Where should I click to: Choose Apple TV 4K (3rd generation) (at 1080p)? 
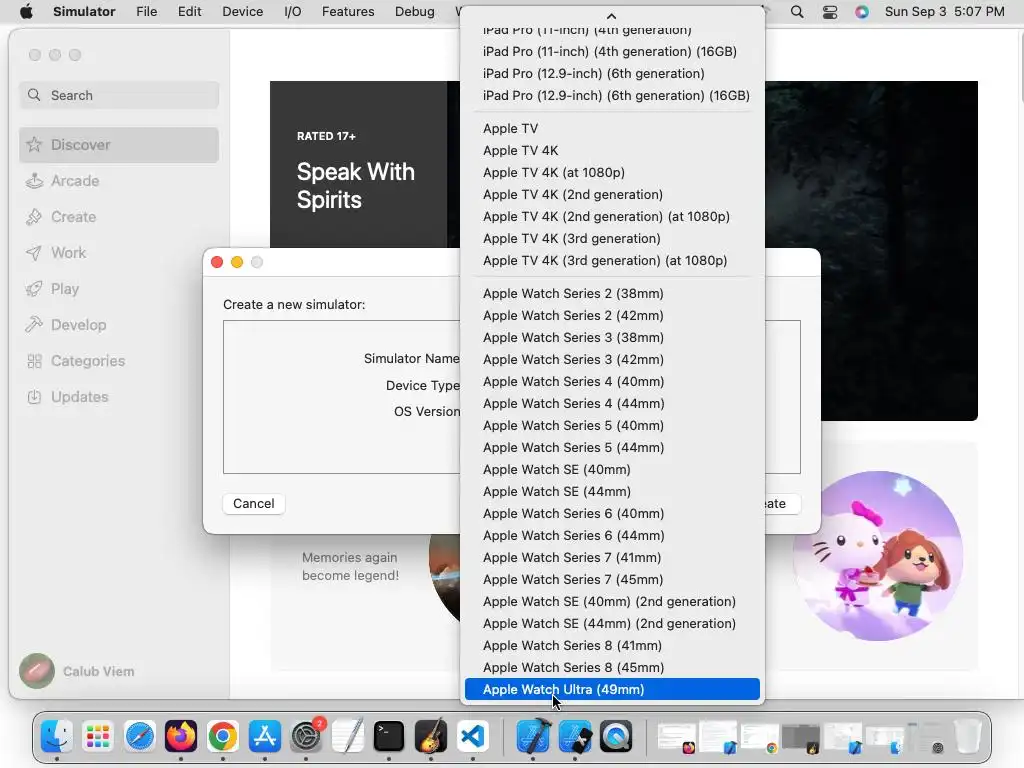tap(612, 260)
